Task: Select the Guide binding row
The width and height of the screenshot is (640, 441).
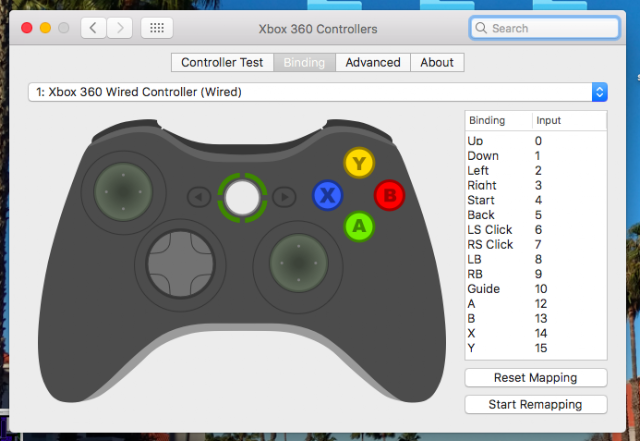Action: (536, 289)
